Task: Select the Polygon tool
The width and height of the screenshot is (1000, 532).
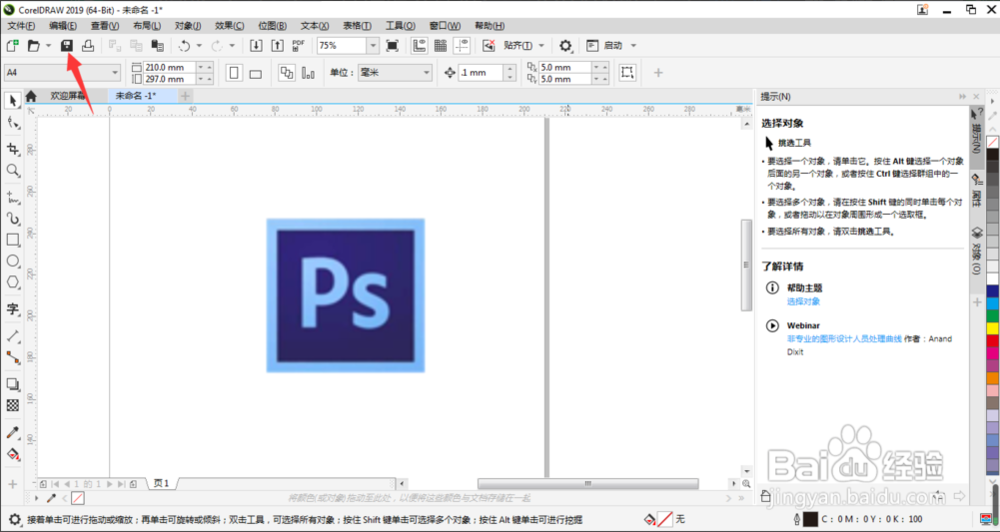Action: click(13, 282)
